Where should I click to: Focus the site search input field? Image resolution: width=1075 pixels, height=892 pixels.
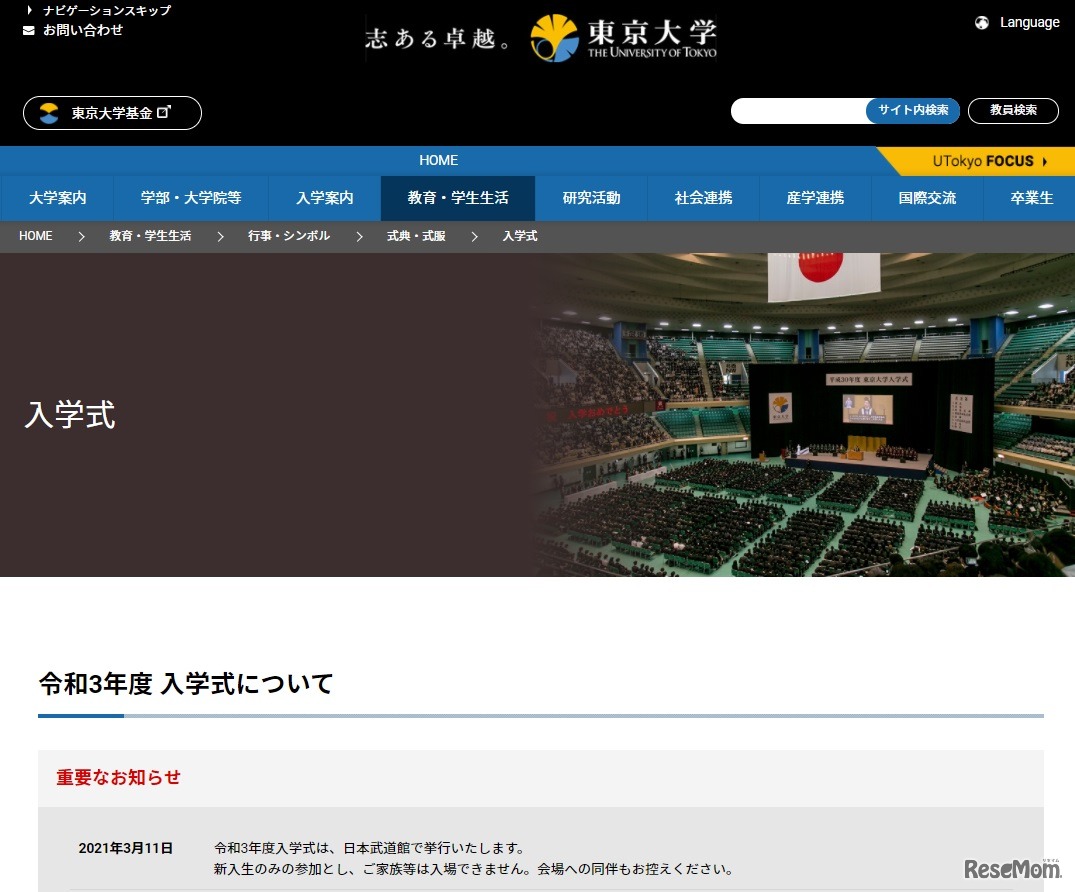click(x=799, y=110)
